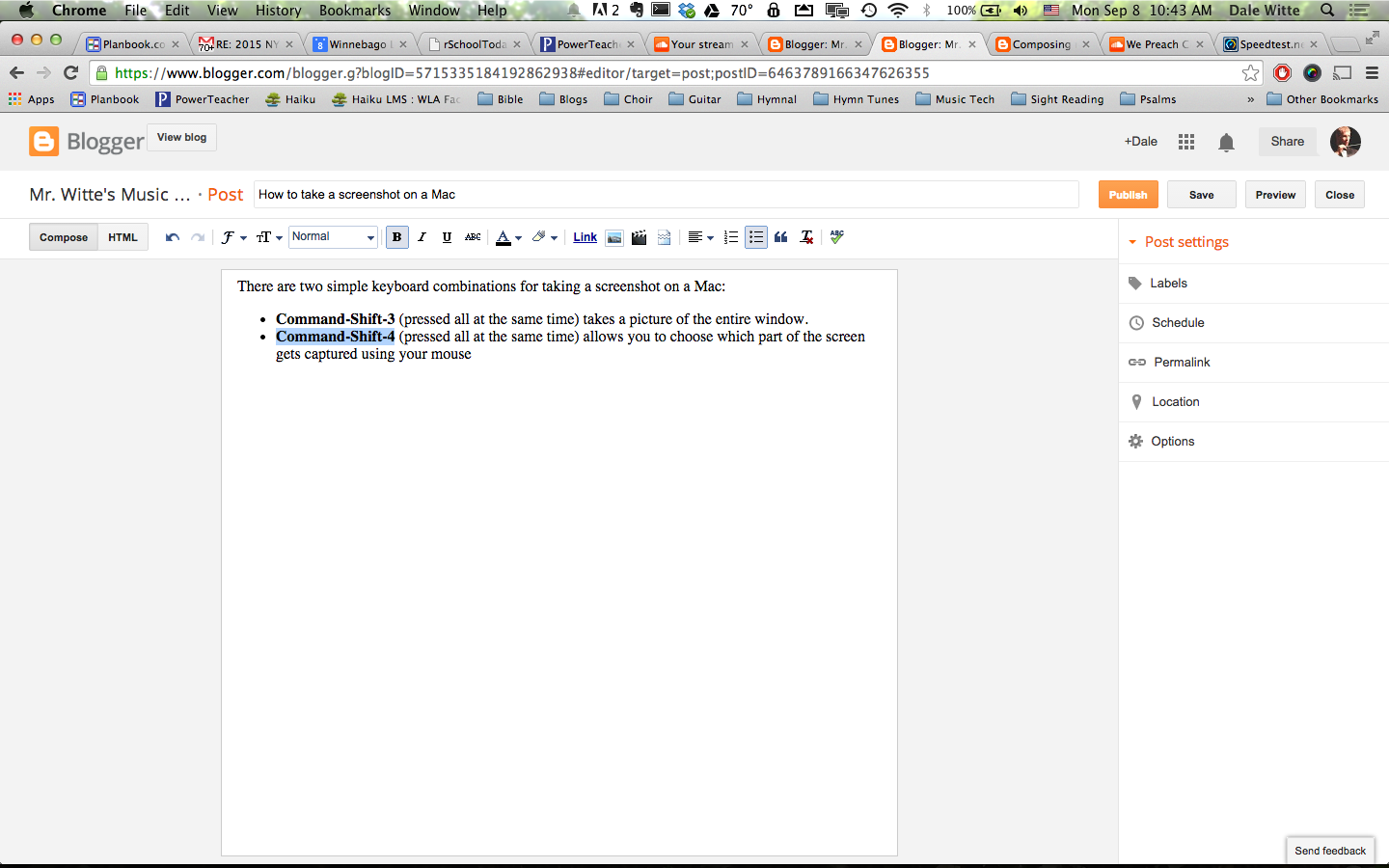Toggle the bulleted list button
This screenshot has width=1389, height=868.
click(756, 237)
